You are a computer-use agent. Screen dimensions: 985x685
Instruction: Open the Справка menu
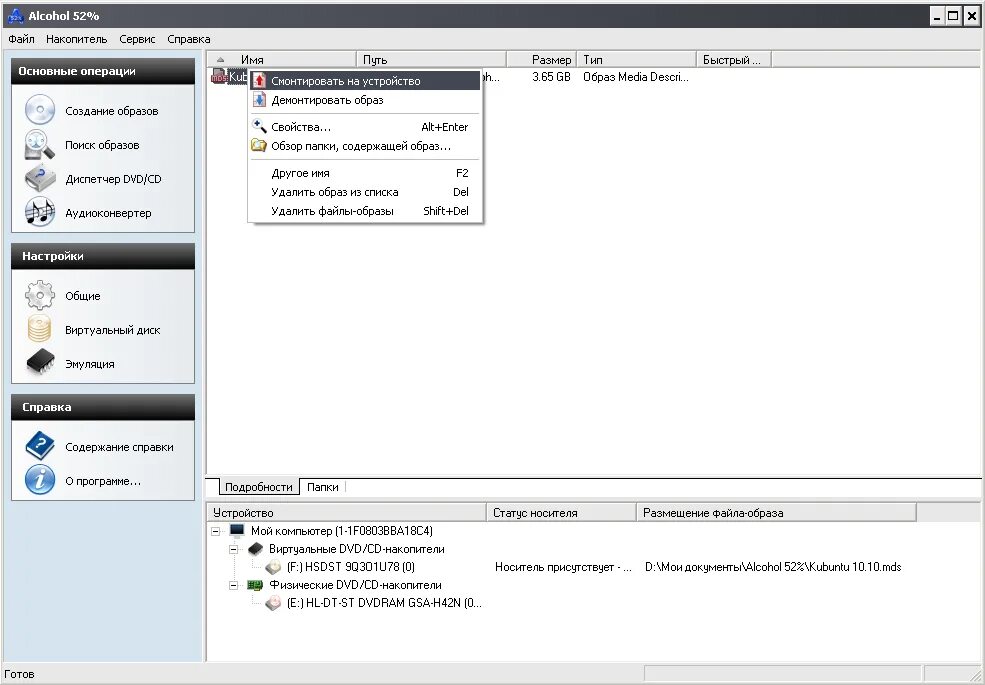click(188, 39)
